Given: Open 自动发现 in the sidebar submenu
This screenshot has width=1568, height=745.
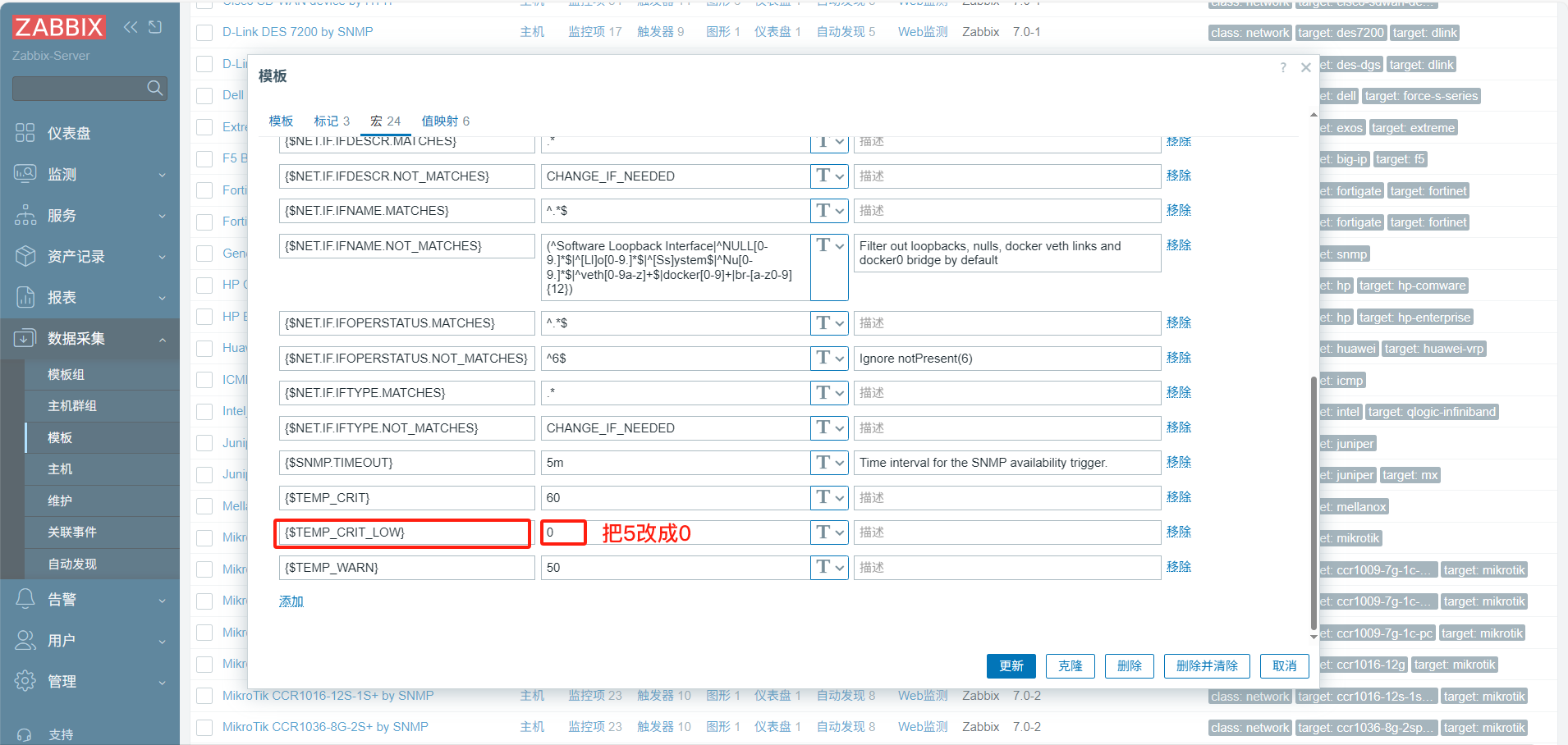Looking at the screenshot, I should coord(72,564).
